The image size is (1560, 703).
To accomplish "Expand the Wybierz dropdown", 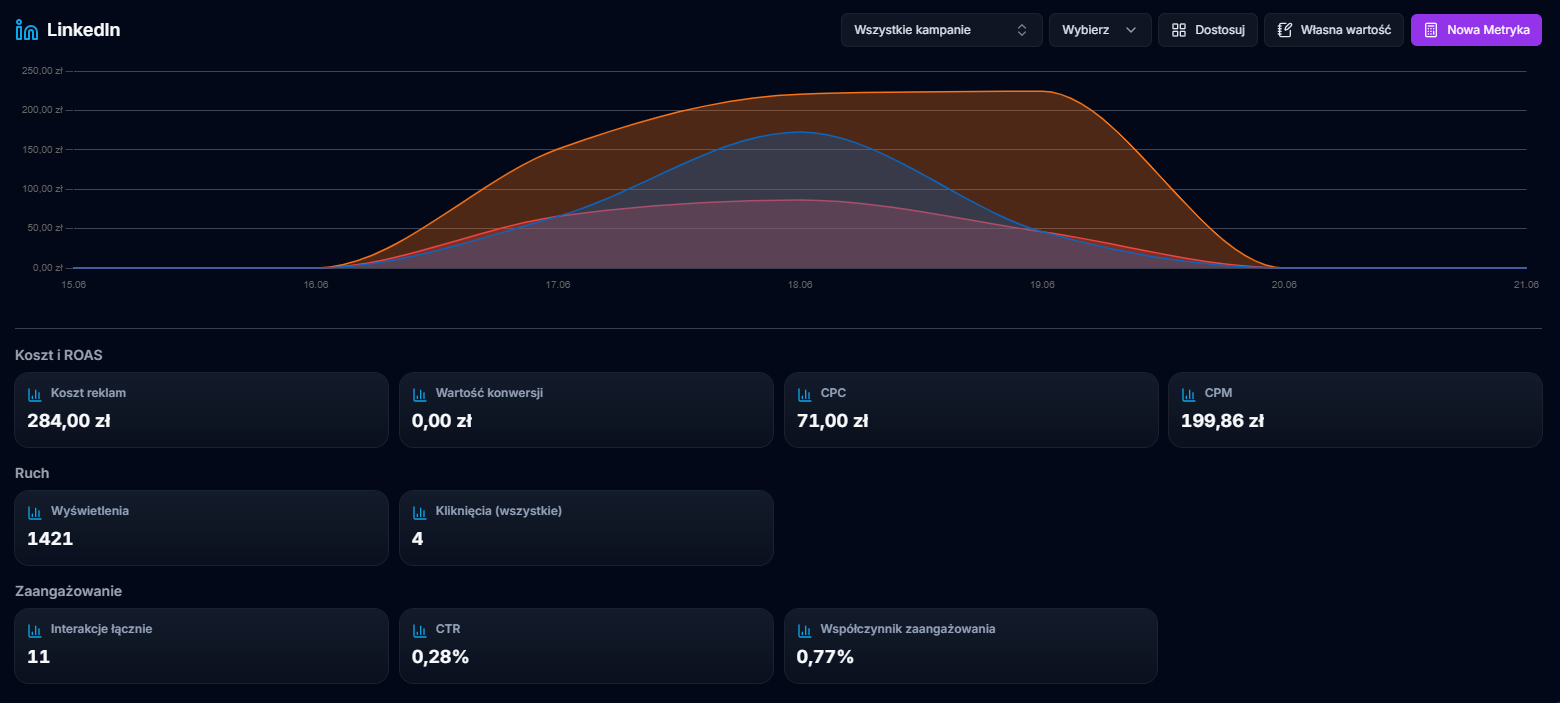I will click(x=1099, y=30).
